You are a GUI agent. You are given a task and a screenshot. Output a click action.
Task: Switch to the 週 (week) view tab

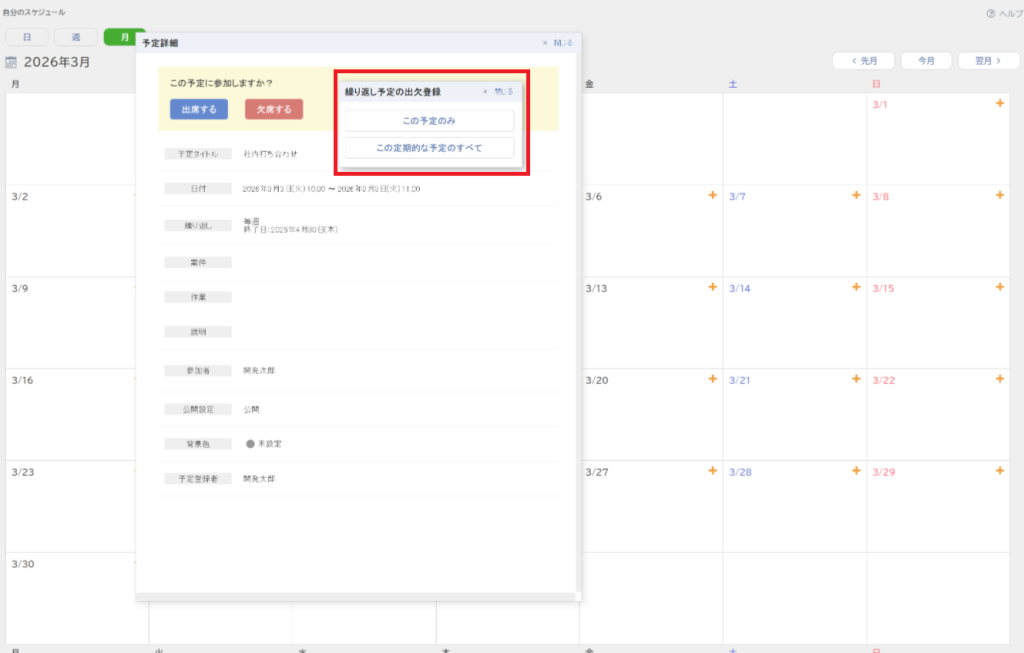(x=76, y=37)
